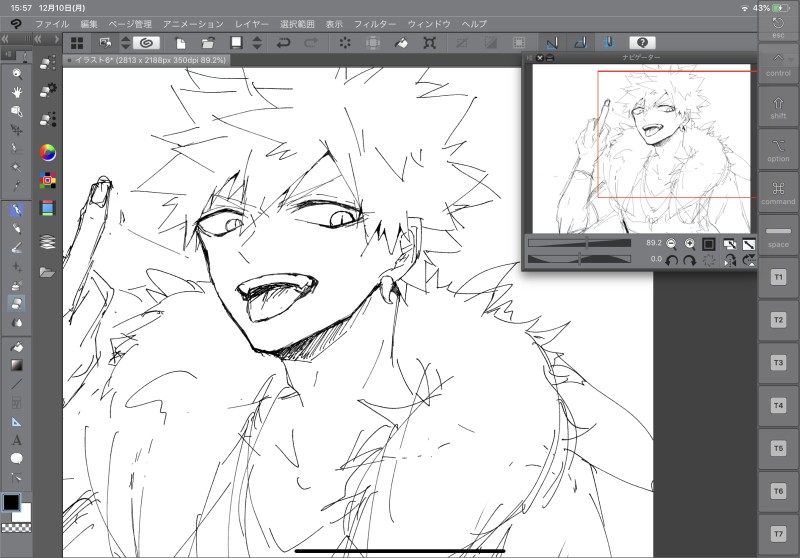
Task: Select the Brush tool
Action: coord(17,248)
